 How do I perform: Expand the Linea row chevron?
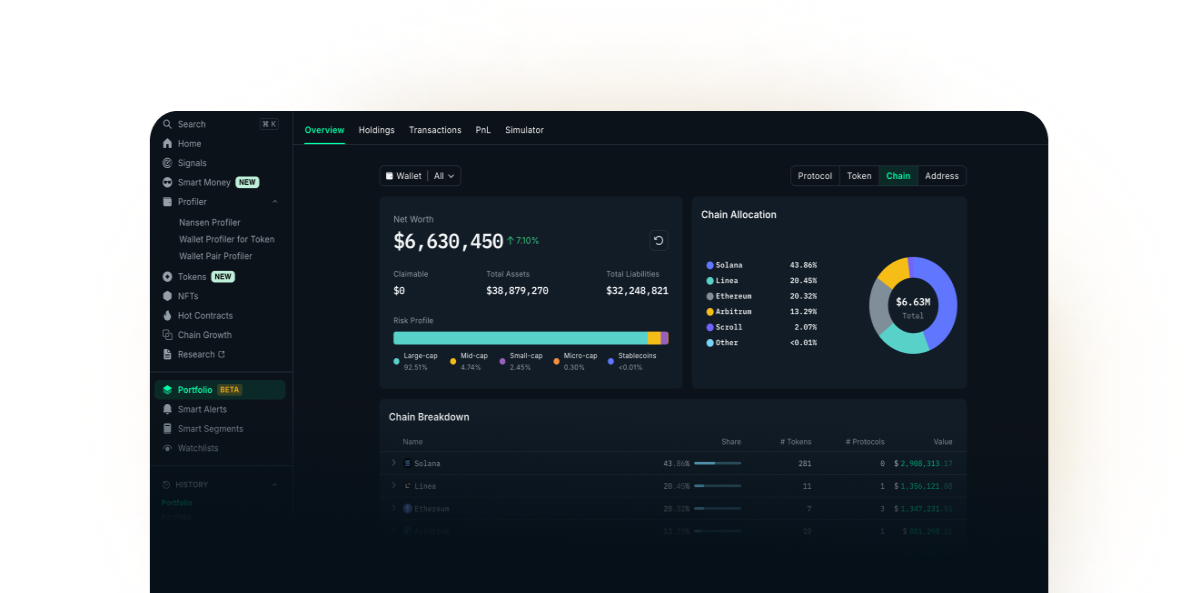tap(393, 485)
